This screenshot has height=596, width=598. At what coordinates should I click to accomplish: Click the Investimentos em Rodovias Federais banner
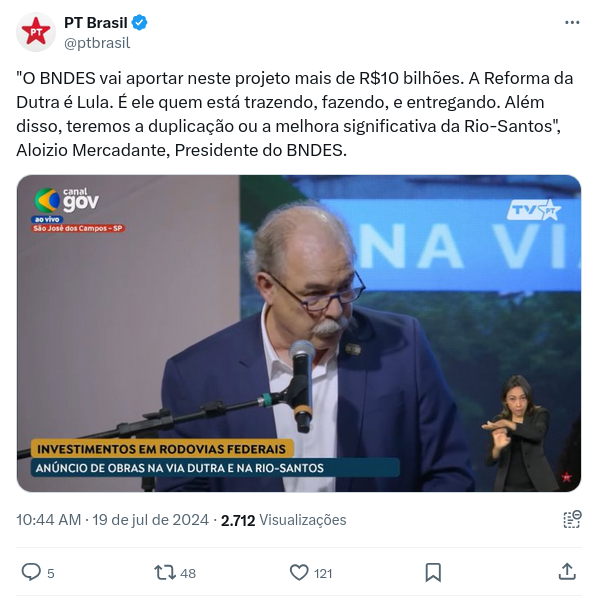162,449
